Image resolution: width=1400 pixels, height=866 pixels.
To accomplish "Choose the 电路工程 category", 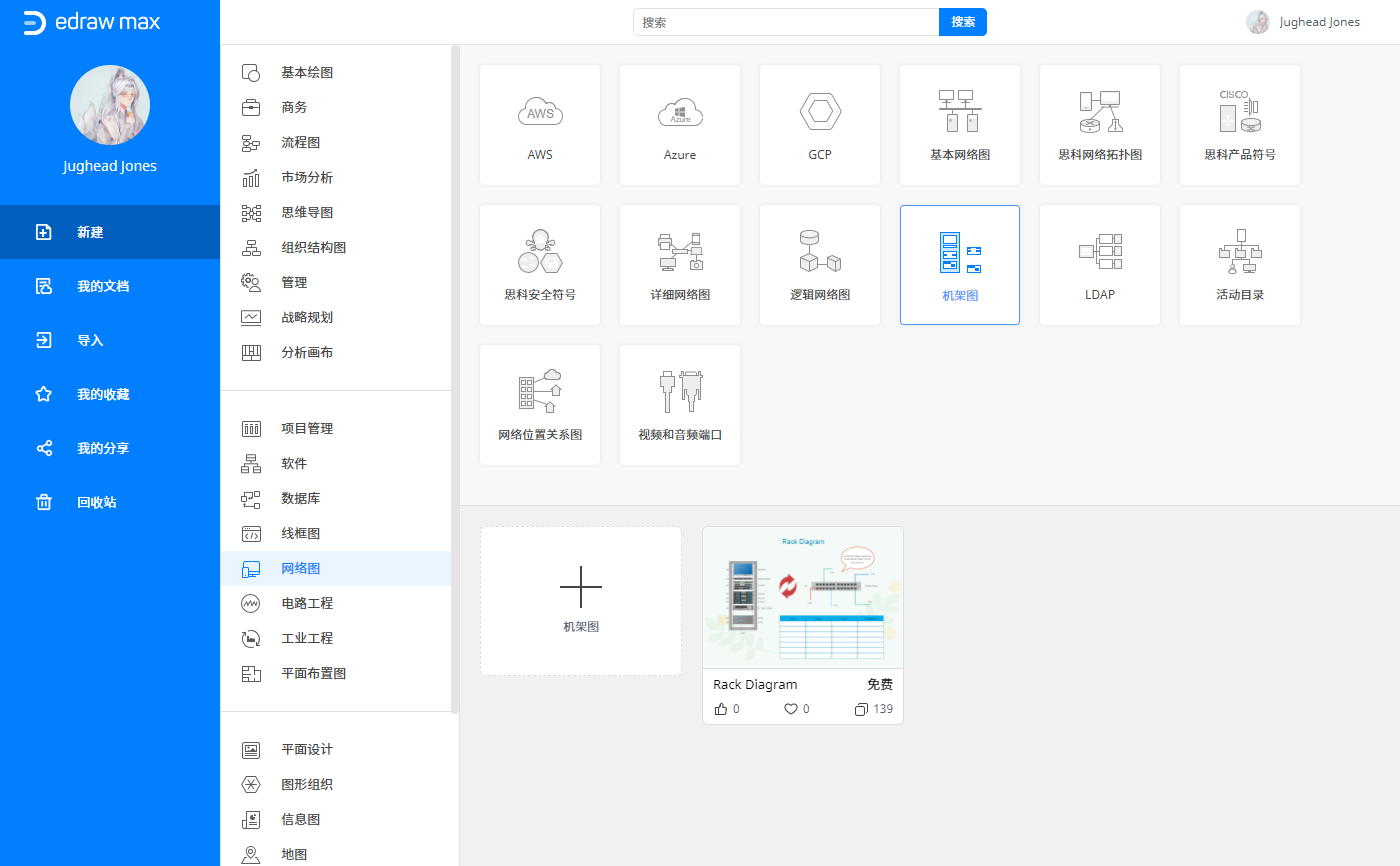I will 336,603.
